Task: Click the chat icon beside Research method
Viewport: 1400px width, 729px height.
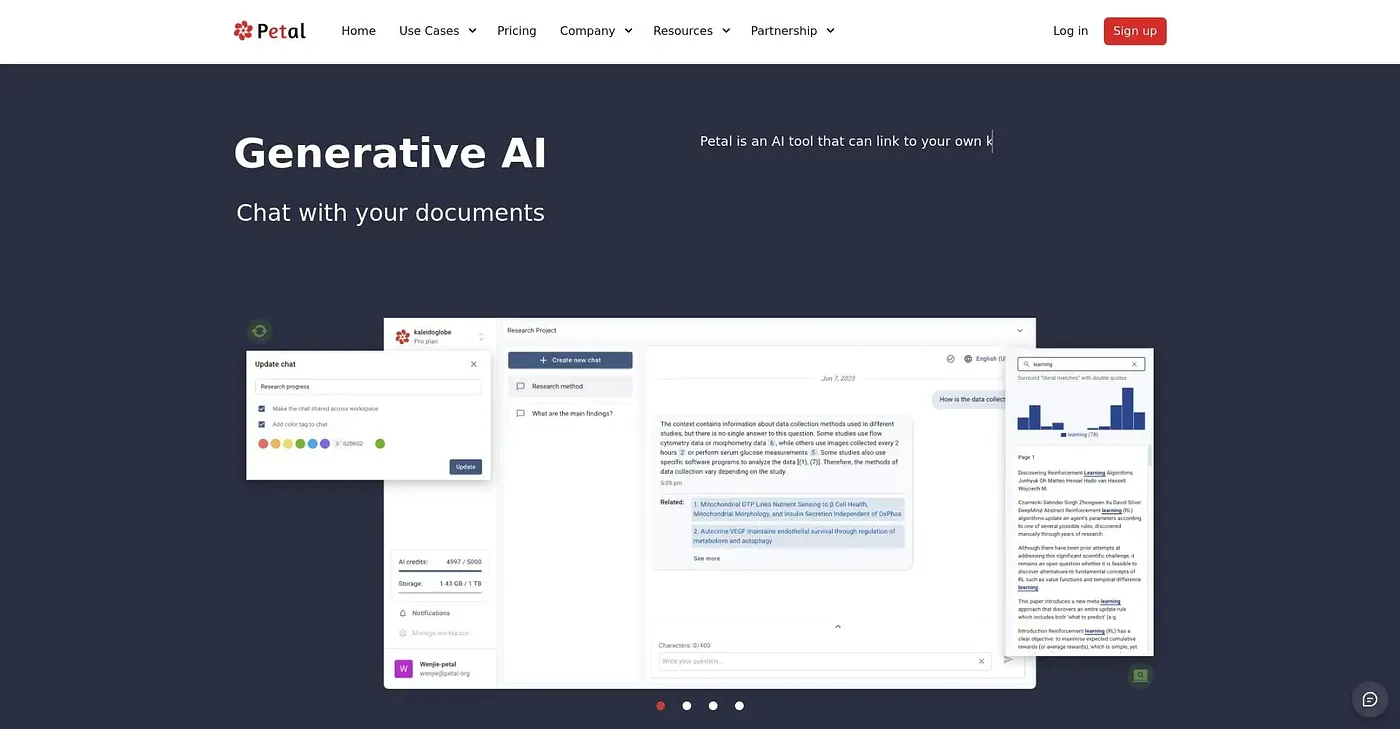Action: (520, 386)
